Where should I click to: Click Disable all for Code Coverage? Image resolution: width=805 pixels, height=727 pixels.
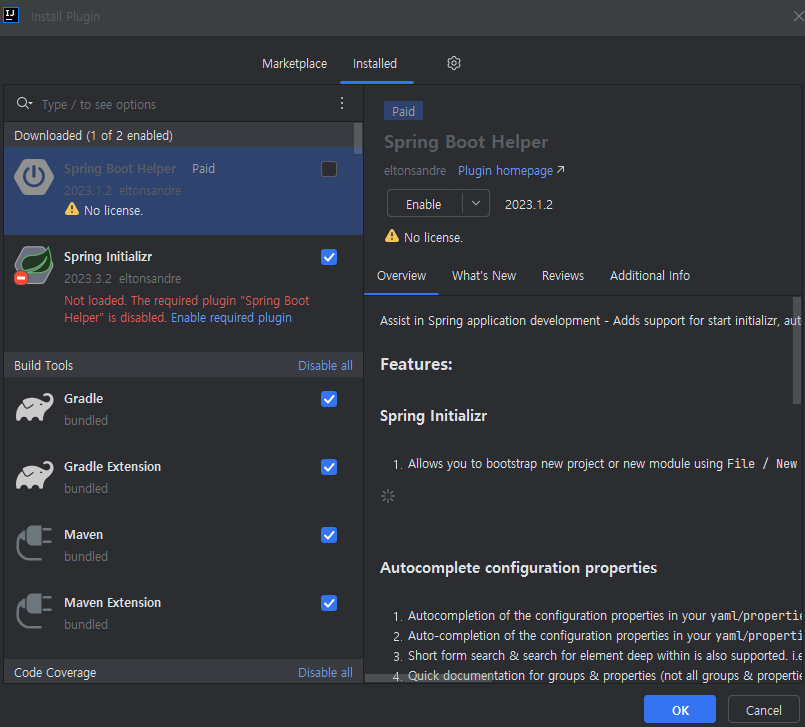[325, 673]
